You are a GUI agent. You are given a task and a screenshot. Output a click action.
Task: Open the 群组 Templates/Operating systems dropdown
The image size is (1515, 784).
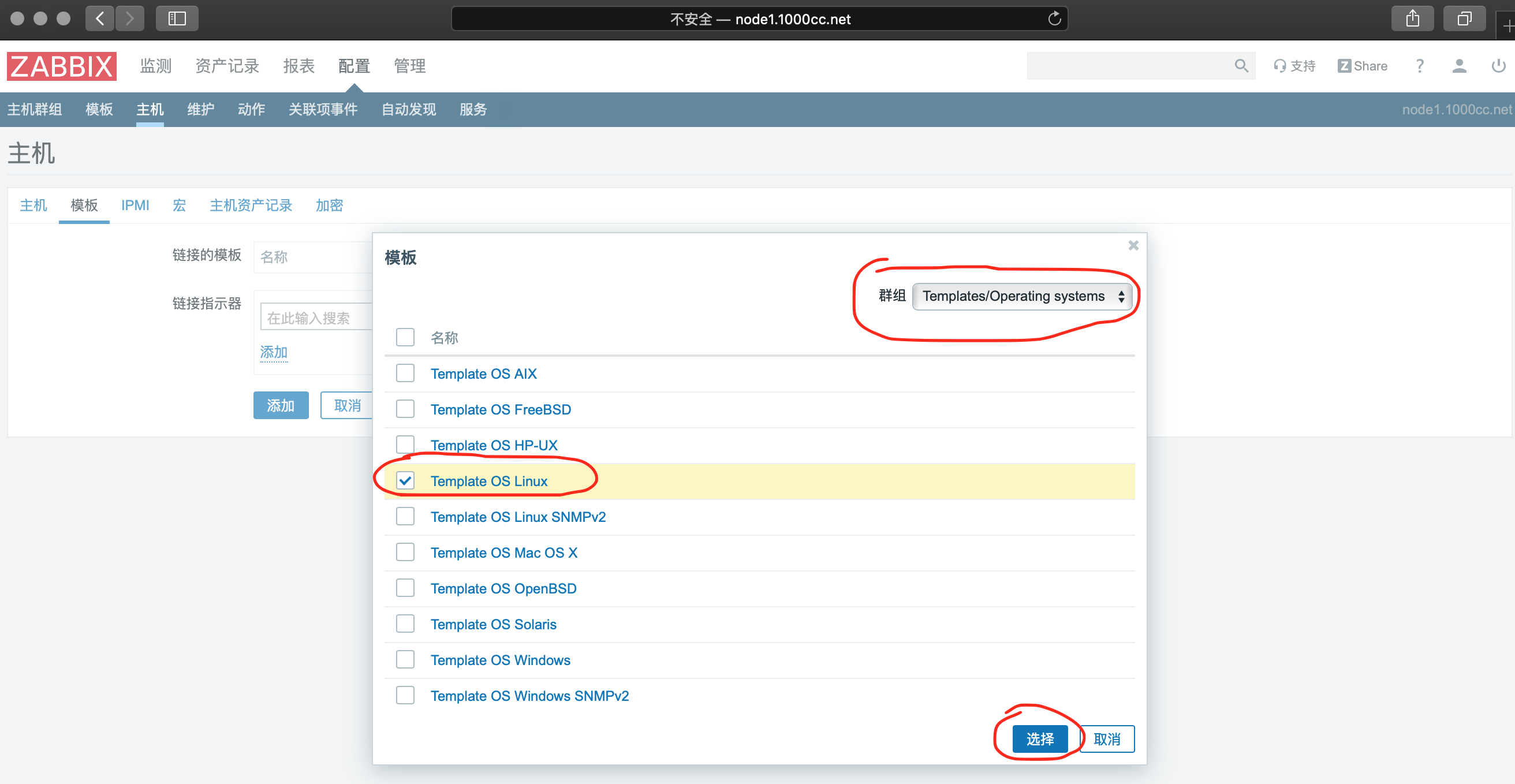[1022, 296]
